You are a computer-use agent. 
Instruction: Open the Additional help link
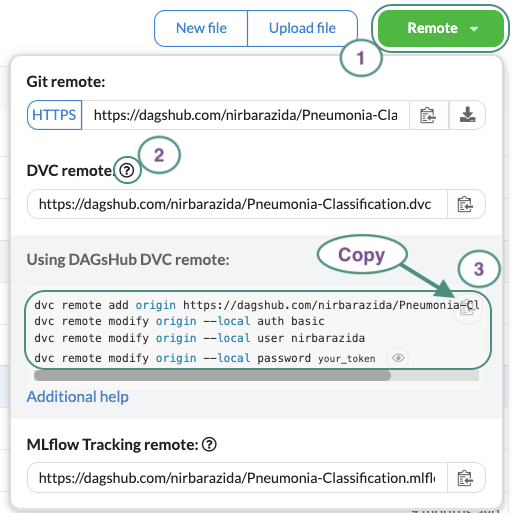point(78,397)
